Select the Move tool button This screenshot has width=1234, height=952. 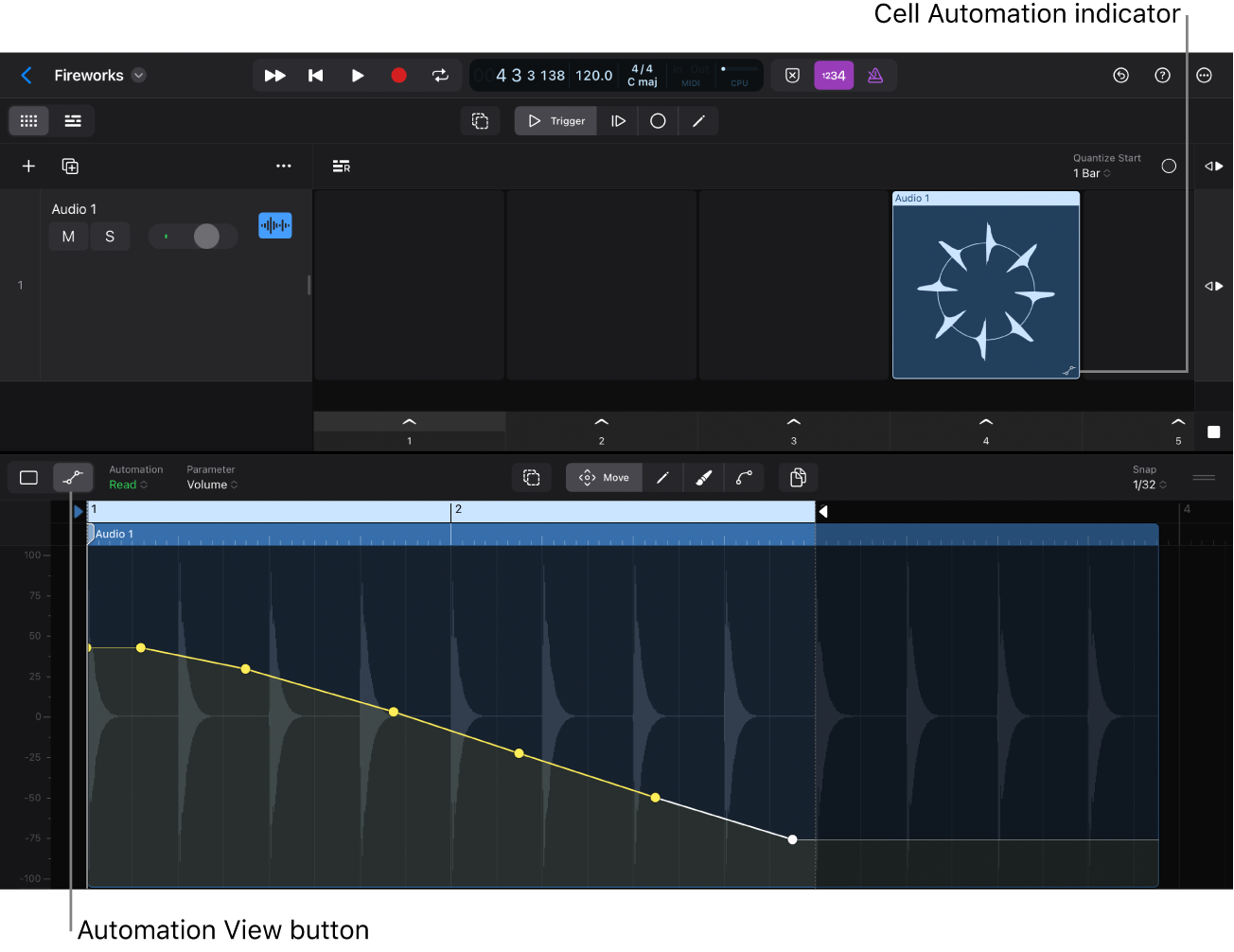click(604, 478)
